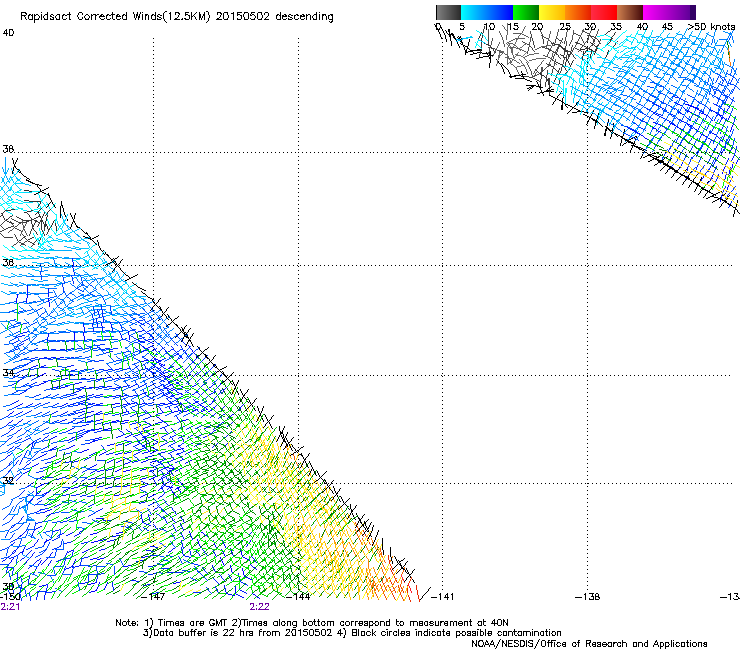Click the latitude label '40'

point(8,33)
